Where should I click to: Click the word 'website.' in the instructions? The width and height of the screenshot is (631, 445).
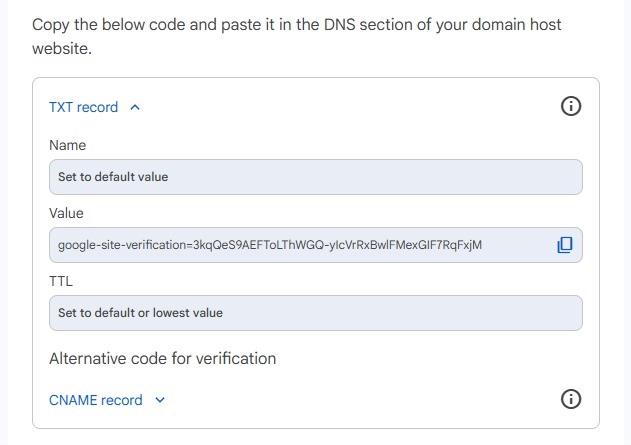62,49
